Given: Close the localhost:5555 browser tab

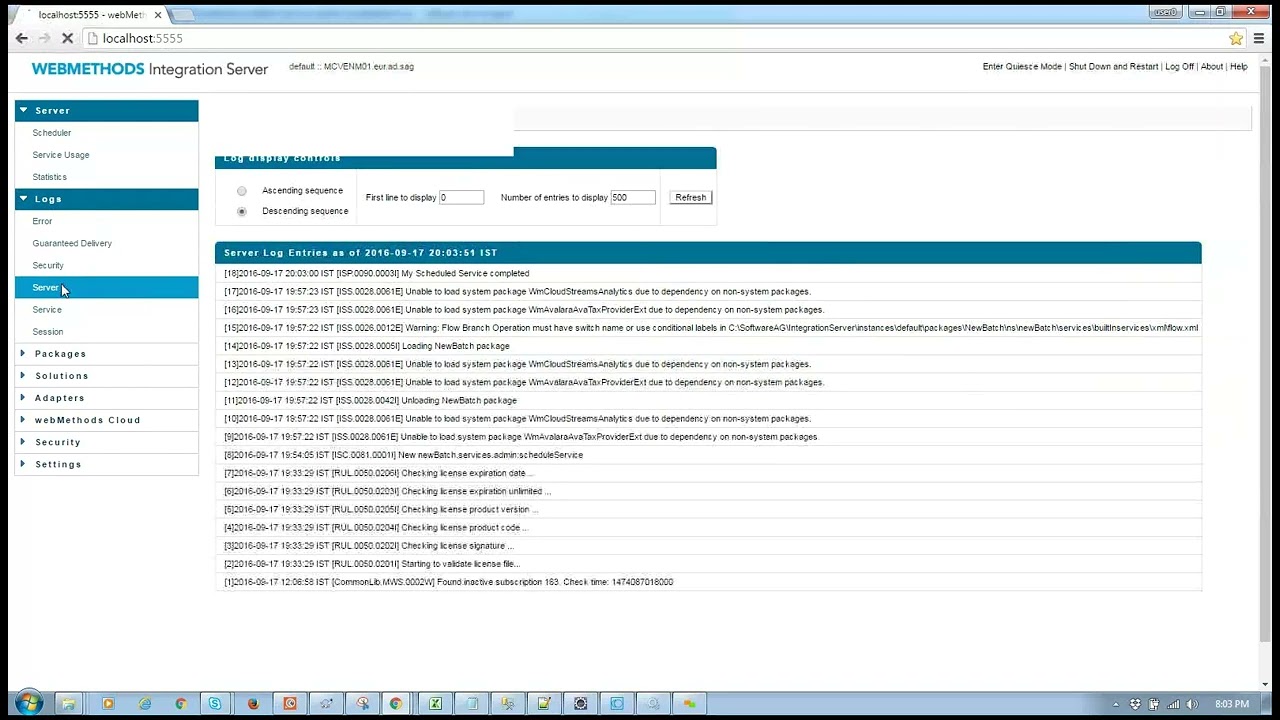Looking at the screenshot, I should pyautogui.click(x=158, y=15).
